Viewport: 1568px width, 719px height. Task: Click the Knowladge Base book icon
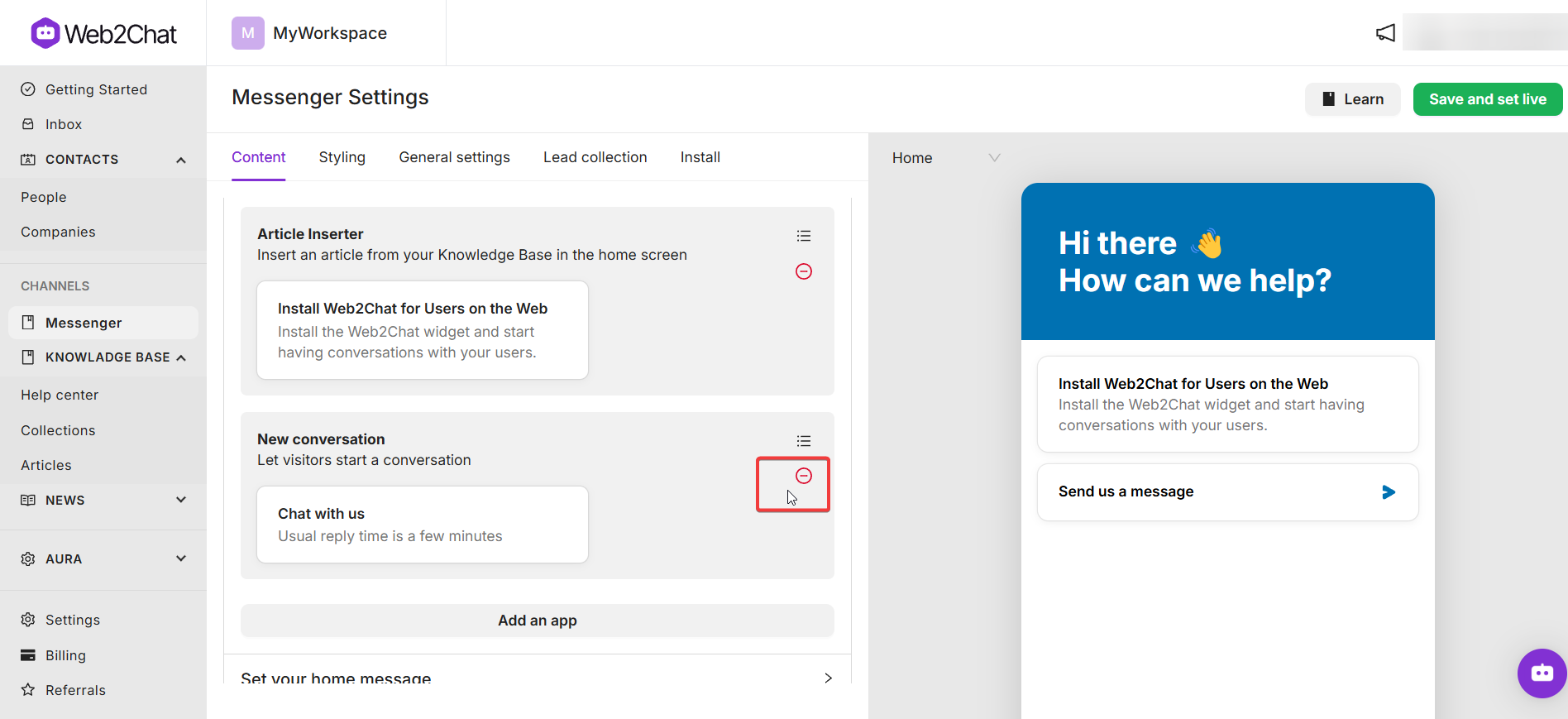tap(28, 357)
